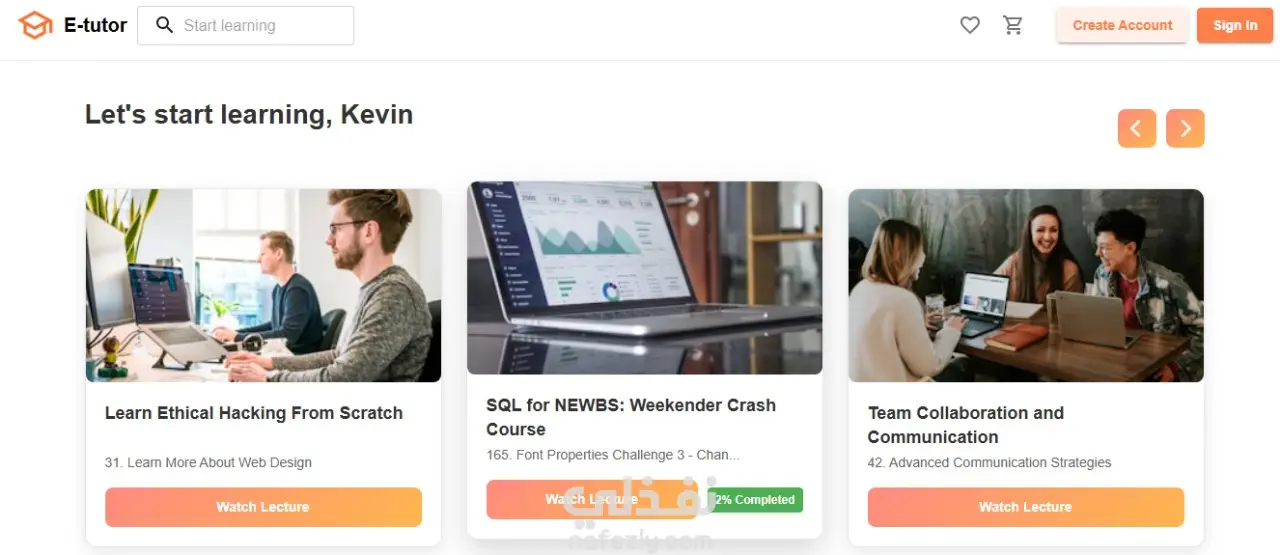
Task: Go to previous courses with left arrow
Action: (x=1137, y=128)
